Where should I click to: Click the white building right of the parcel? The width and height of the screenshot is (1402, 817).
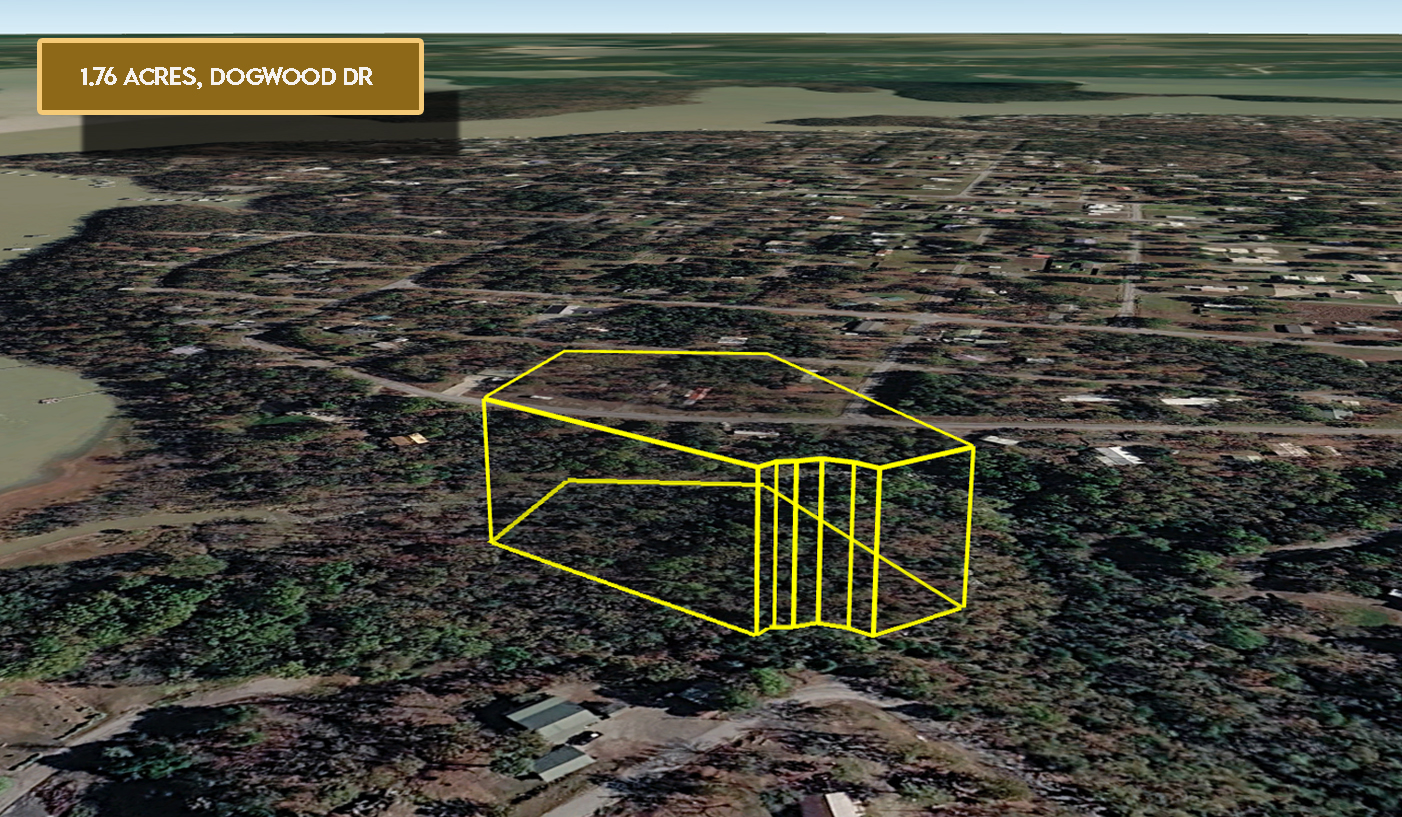tap(1117, 456)
